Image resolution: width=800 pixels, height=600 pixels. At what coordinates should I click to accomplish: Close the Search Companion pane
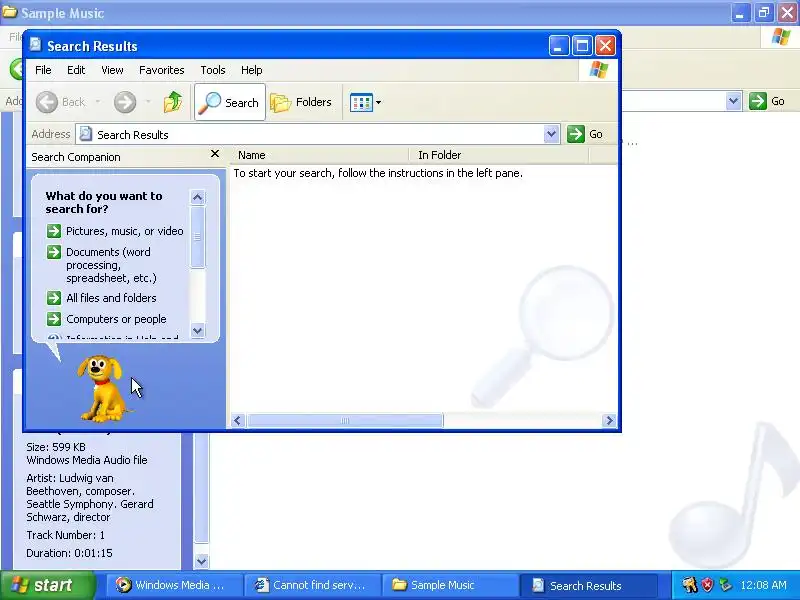point(215,154)
